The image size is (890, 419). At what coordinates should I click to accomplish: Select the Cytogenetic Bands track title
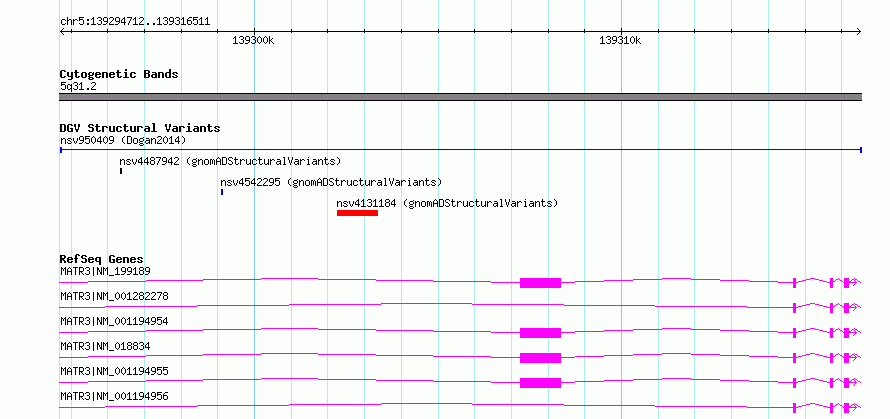pyautogui.click(x=119, y=74)
